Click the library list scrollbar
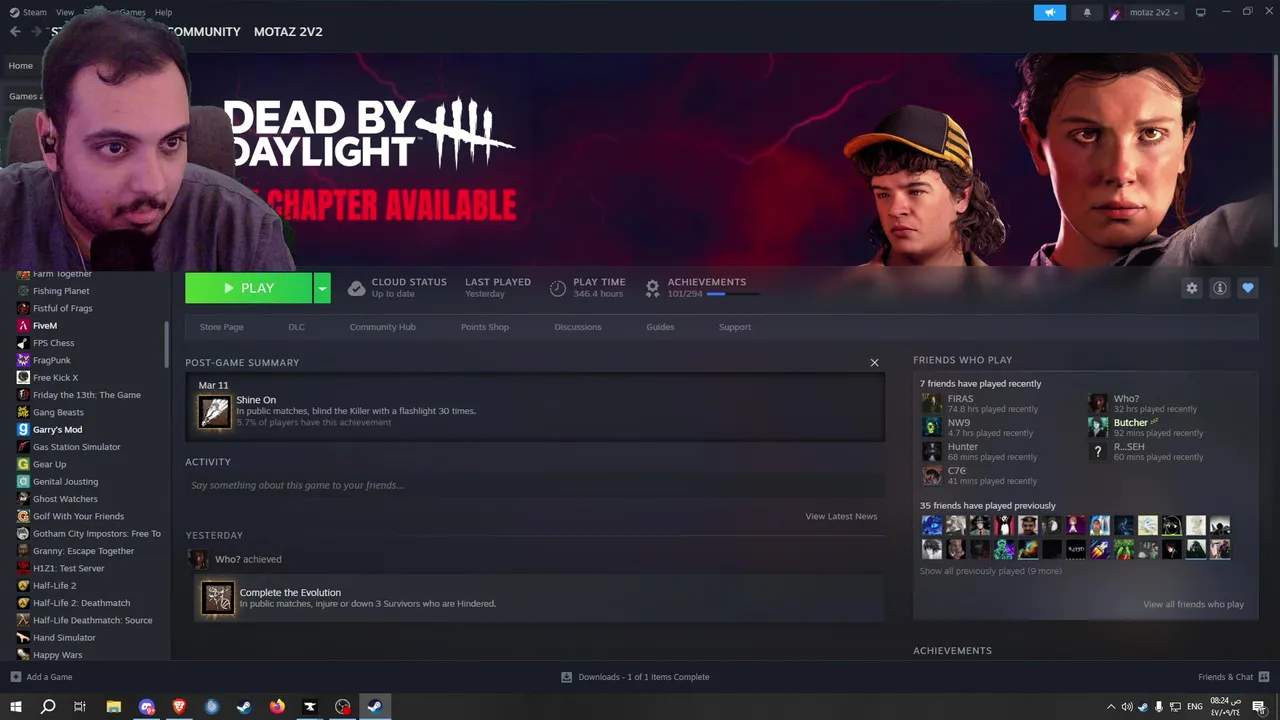1280x720 pixels. click(x=167, y=346)
